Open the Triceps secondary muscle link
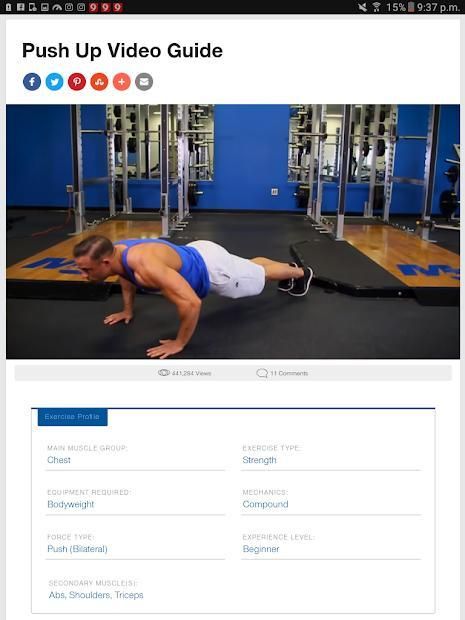465x620 pixels. (x=129, y=595)
